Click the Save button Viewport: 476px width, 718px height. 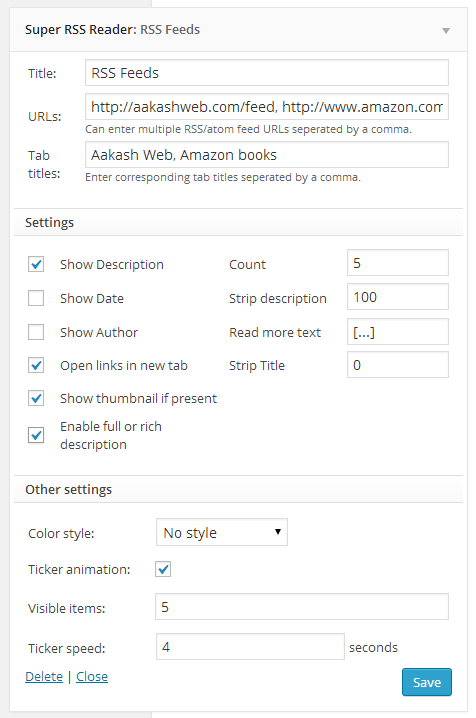point(427,682)
